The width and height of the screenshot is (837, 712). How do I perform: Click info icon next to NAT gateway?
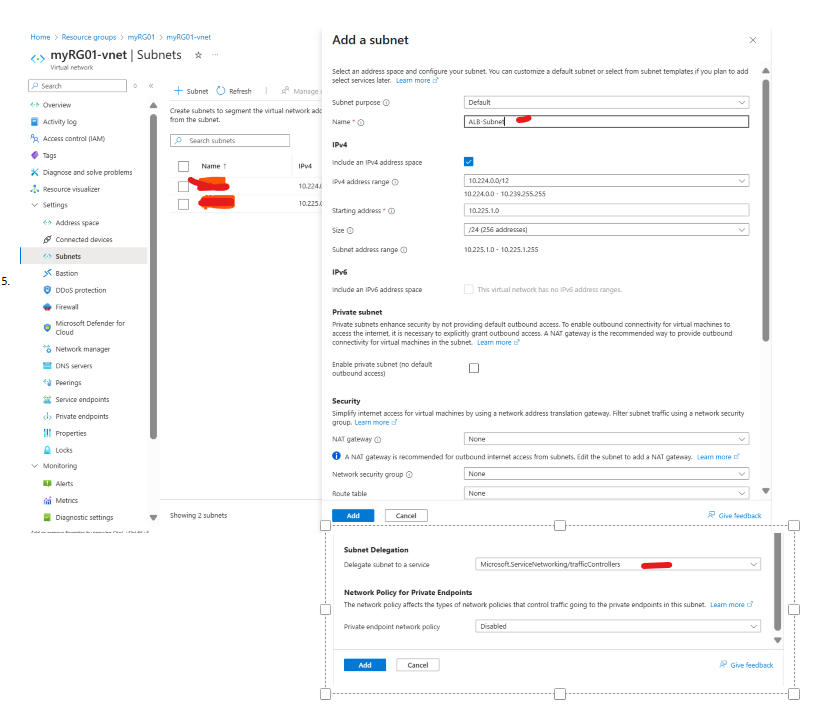pos(378,440)
